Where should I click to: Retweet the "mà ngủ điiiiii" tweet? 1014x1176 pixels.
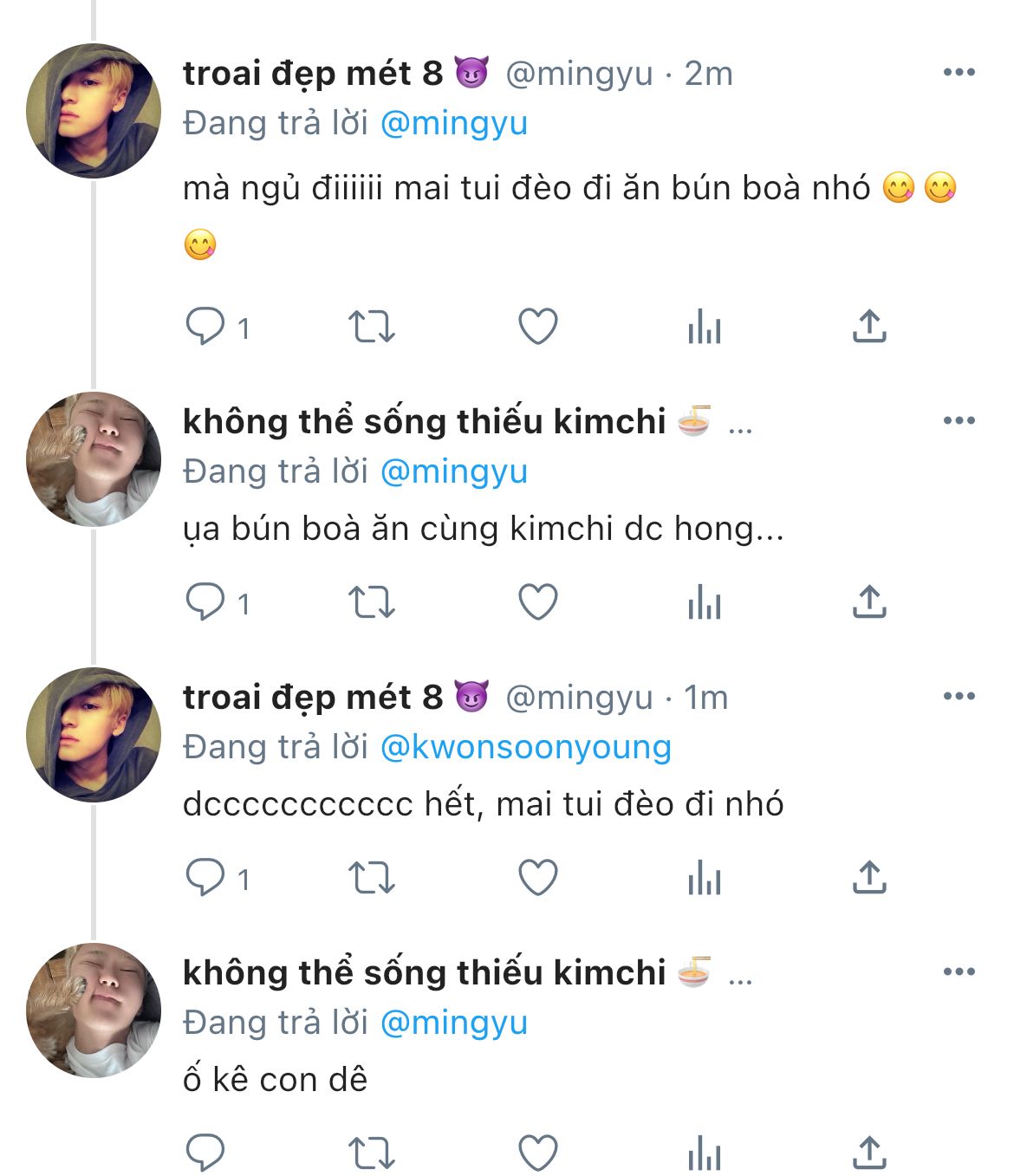click(x=371, y=327)
